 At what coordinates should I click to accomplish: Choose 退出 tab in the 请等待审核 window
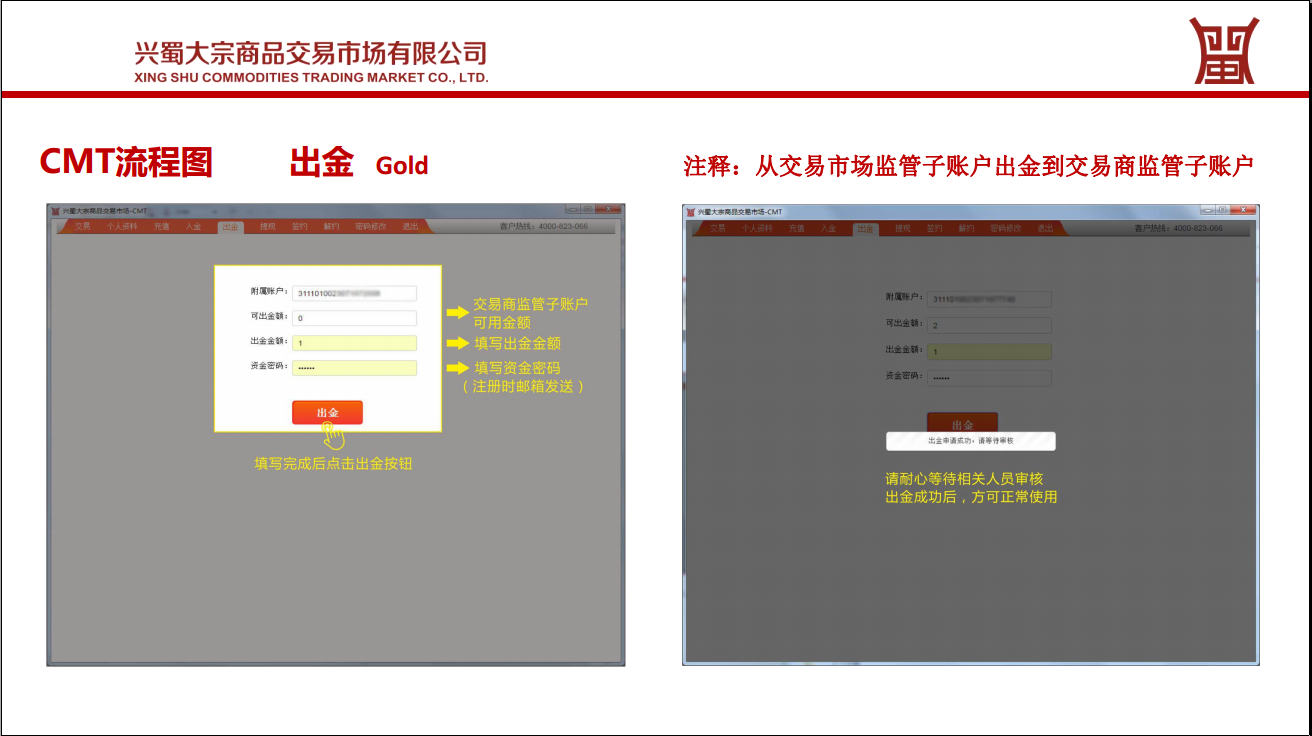click(x=1045, y=229)
